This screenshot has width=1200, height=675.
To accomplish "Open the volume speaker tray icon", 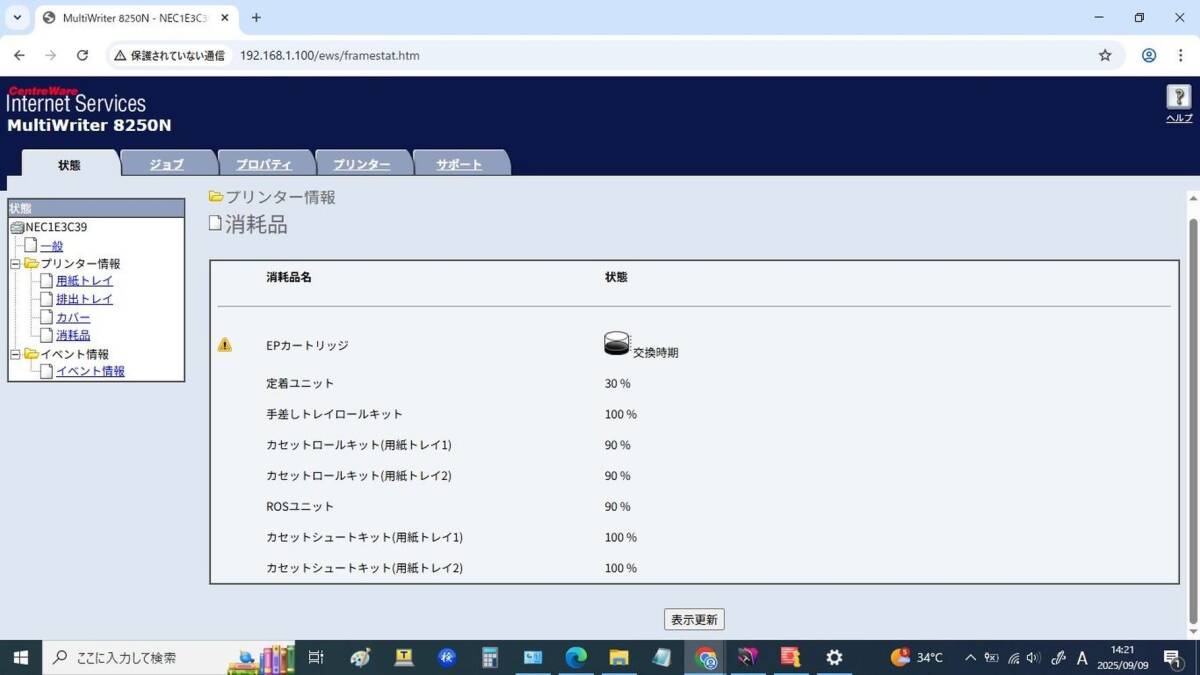I will pyautogui.click(x=1034, y=657).
